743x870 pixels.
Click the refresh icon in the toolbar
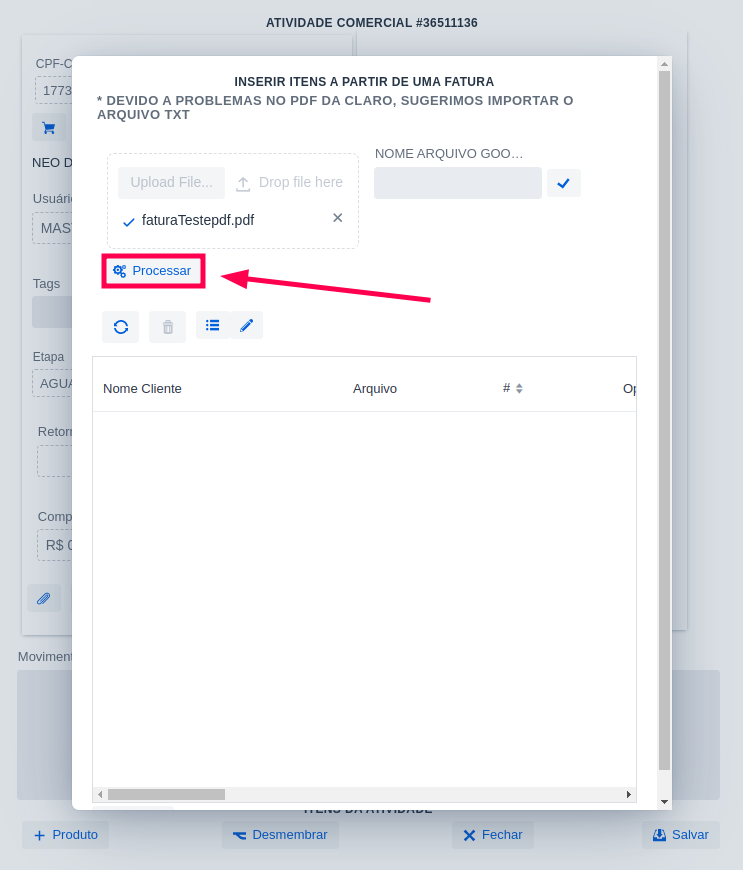120,327
